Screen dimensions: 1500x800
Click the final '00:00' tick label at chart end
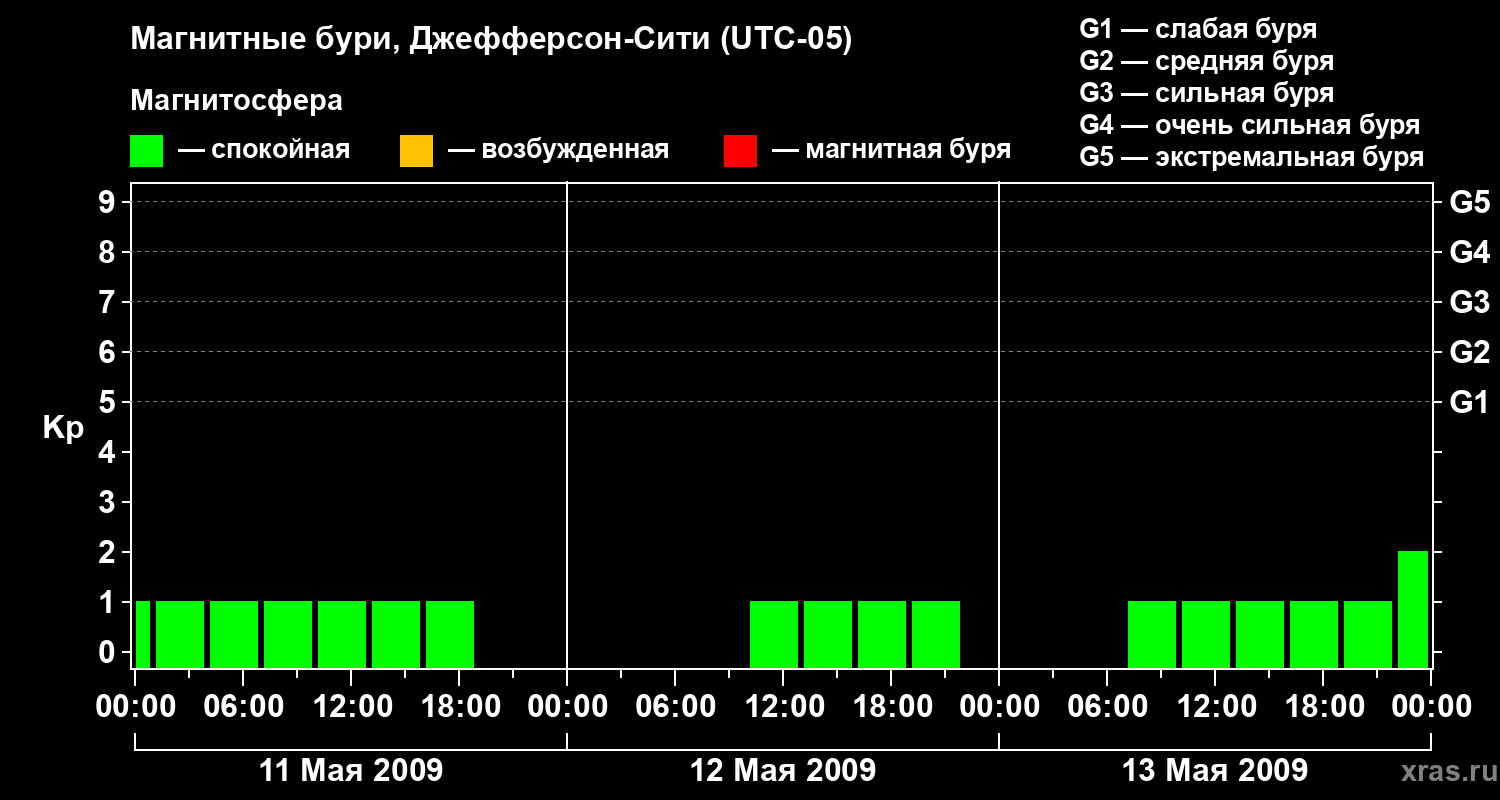pos(1431,707)
